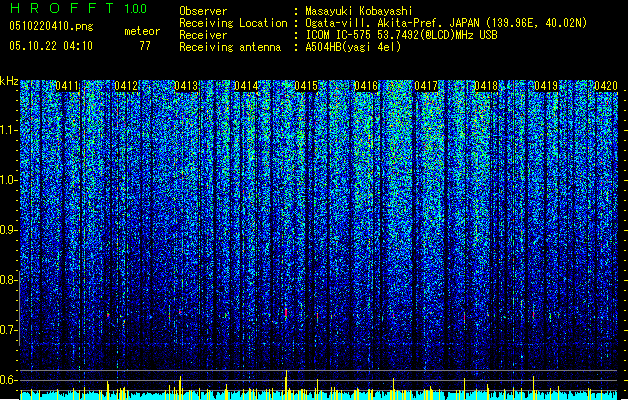629x400 pixels.
Task: Click the 0412 time marker
Action: point(126,86)
